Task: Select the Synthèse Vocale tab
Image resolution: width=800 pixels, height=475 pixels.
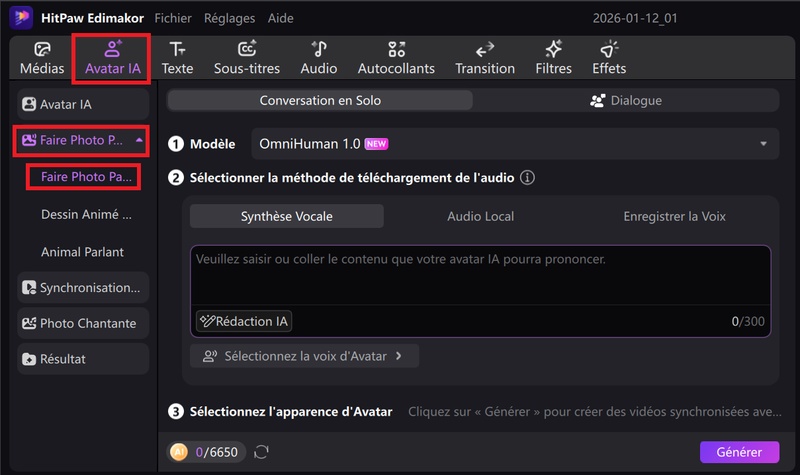Action: (287, 216)
